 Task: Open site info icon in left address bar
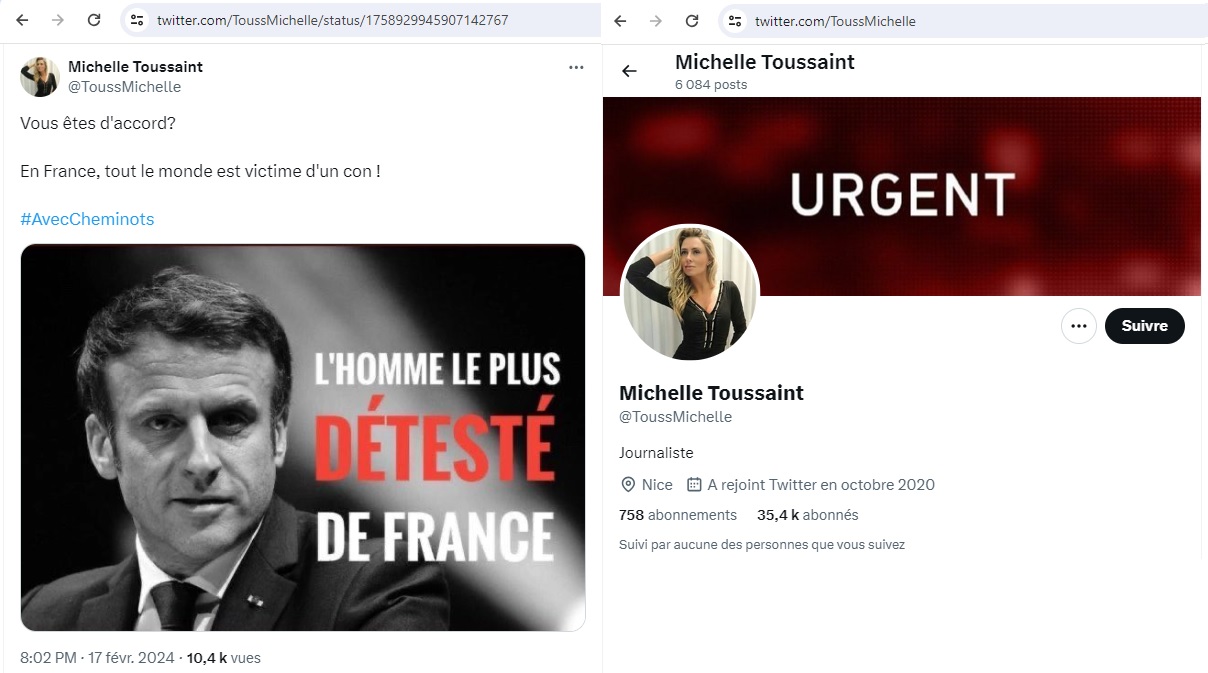coord(138,20)
